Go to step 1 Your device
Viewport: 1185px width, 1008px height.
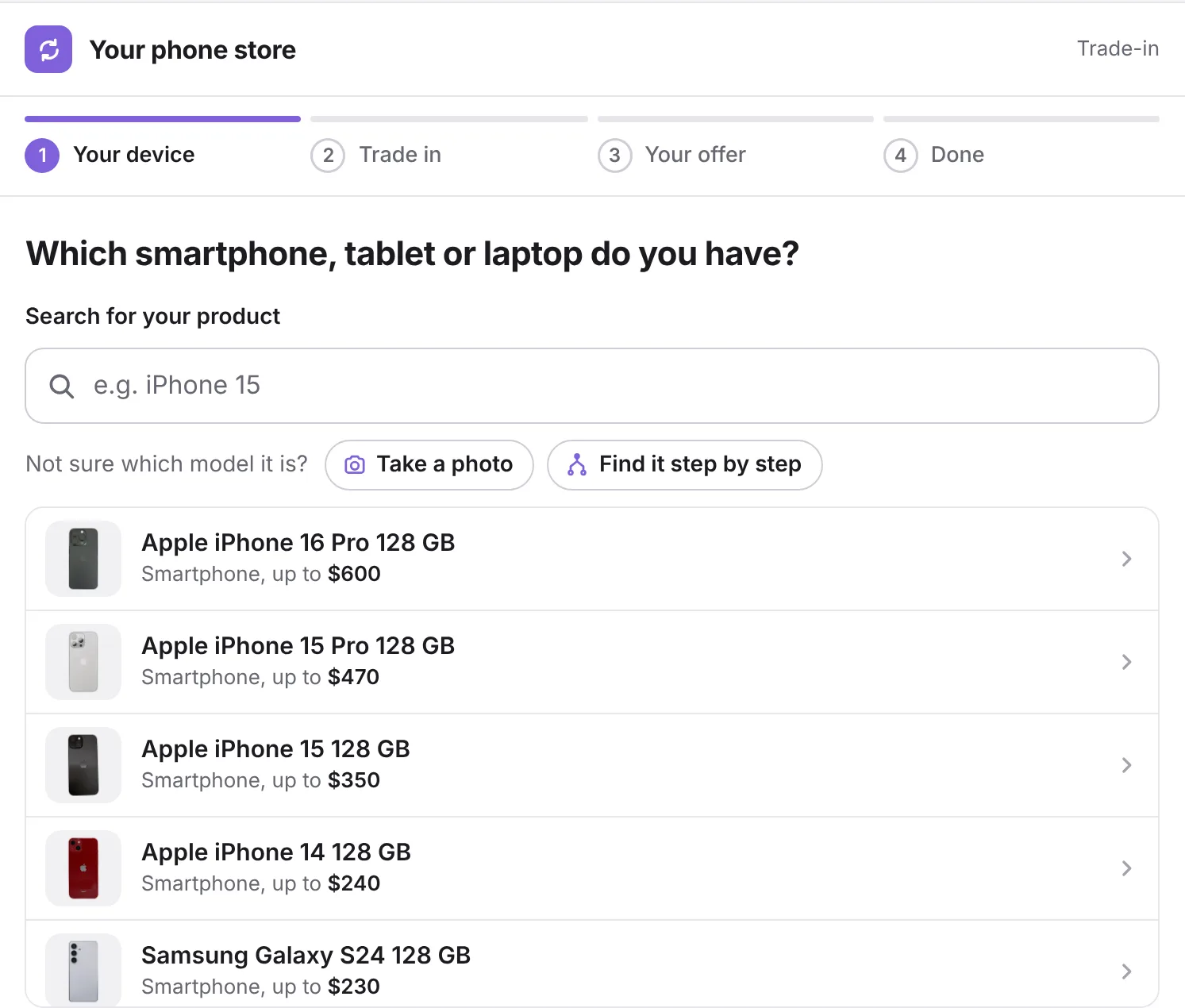coord(110,155)
